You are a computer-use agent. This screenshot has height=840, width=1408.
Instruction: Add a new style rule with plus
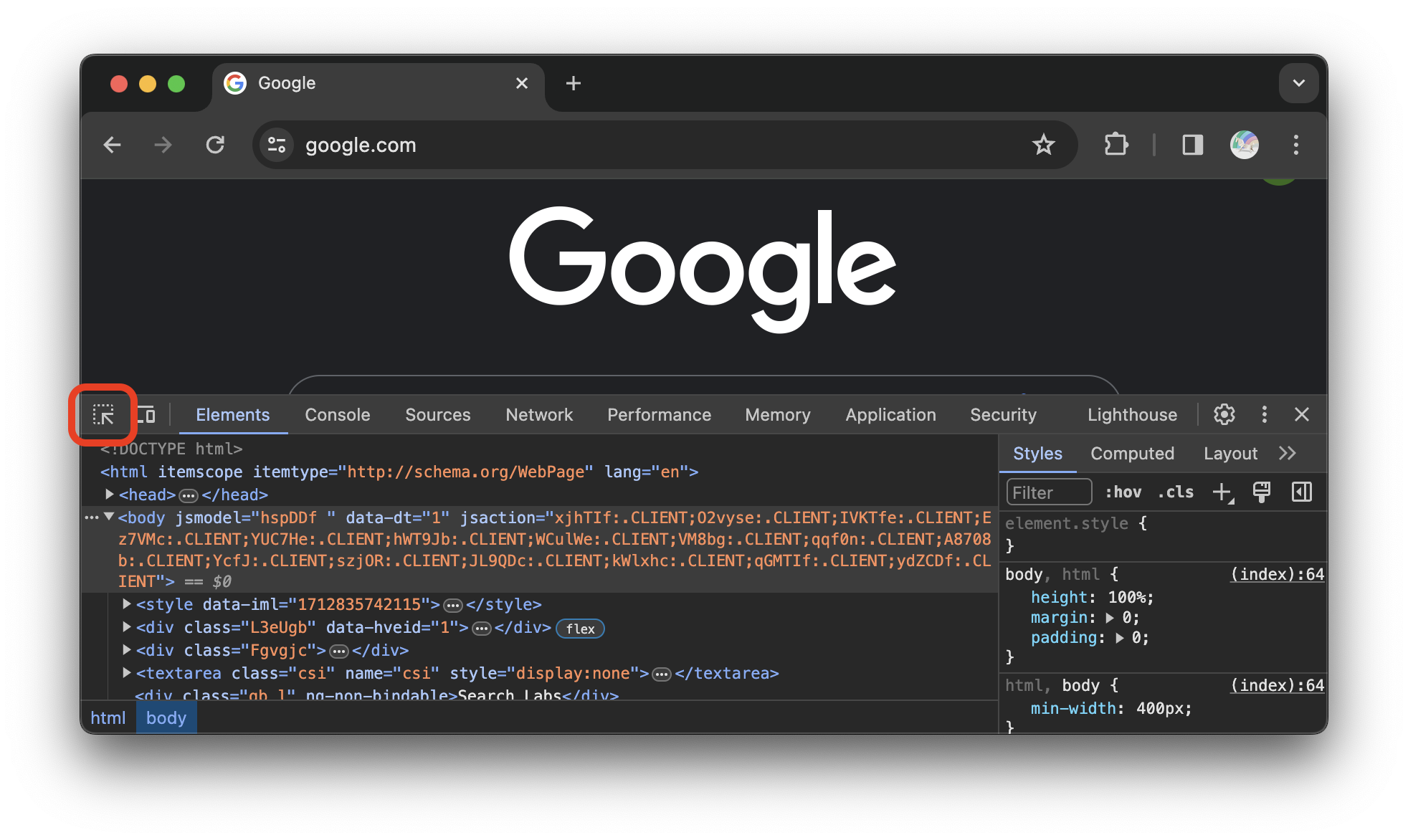[x=1223, y=492]
